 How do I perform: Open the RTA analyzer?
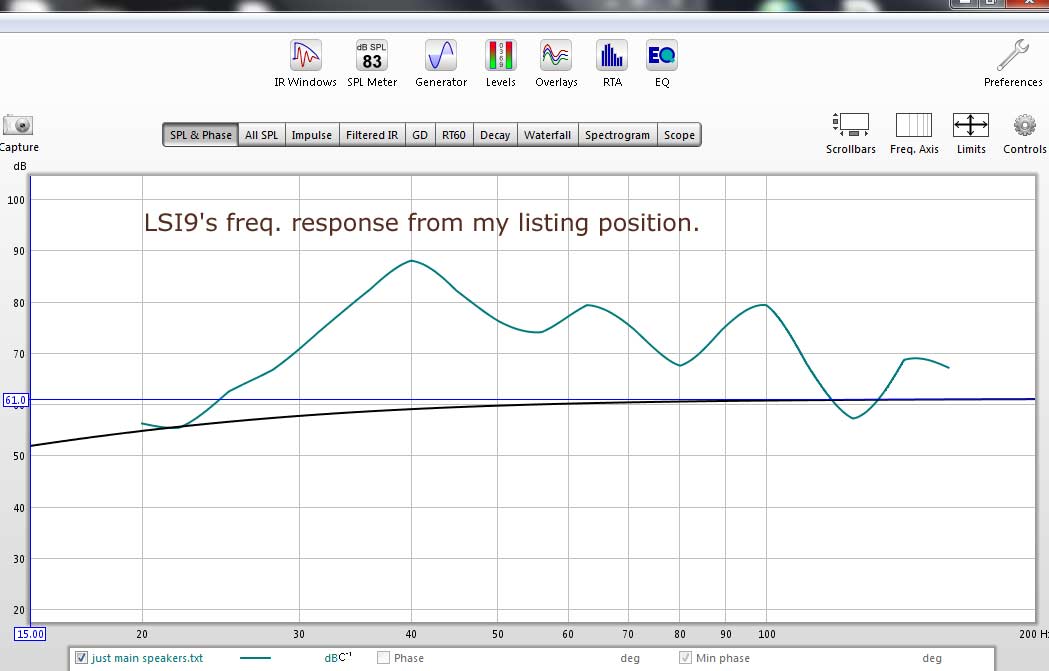point(612,64)
